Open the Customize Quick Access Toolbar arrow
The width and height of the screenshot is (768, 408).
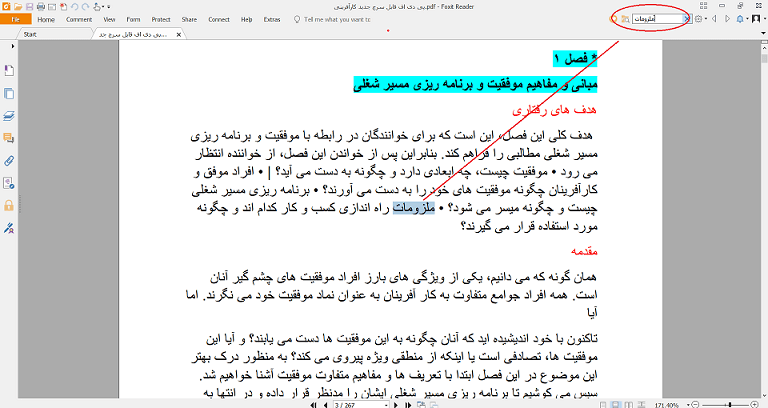[109, 7]
